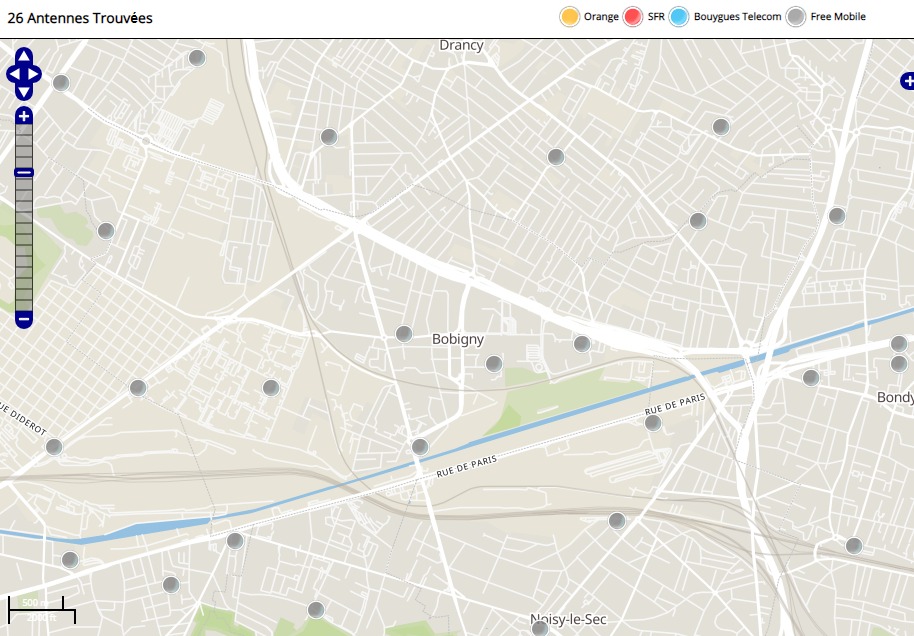914x636 pixels.
Task: Click the Bobigny town label on the map
Action: click(458, 339)
